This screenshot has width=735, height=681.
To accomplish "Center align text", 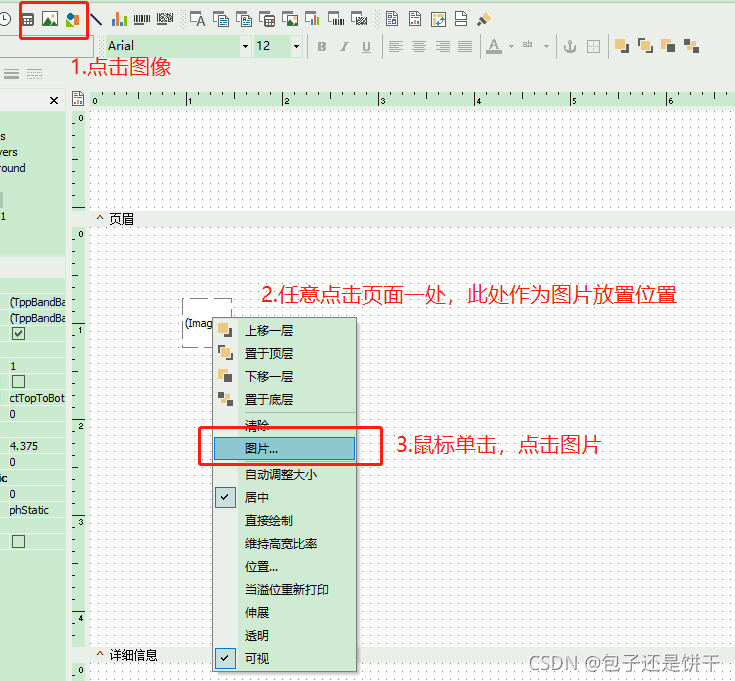I will pos(419,46).
